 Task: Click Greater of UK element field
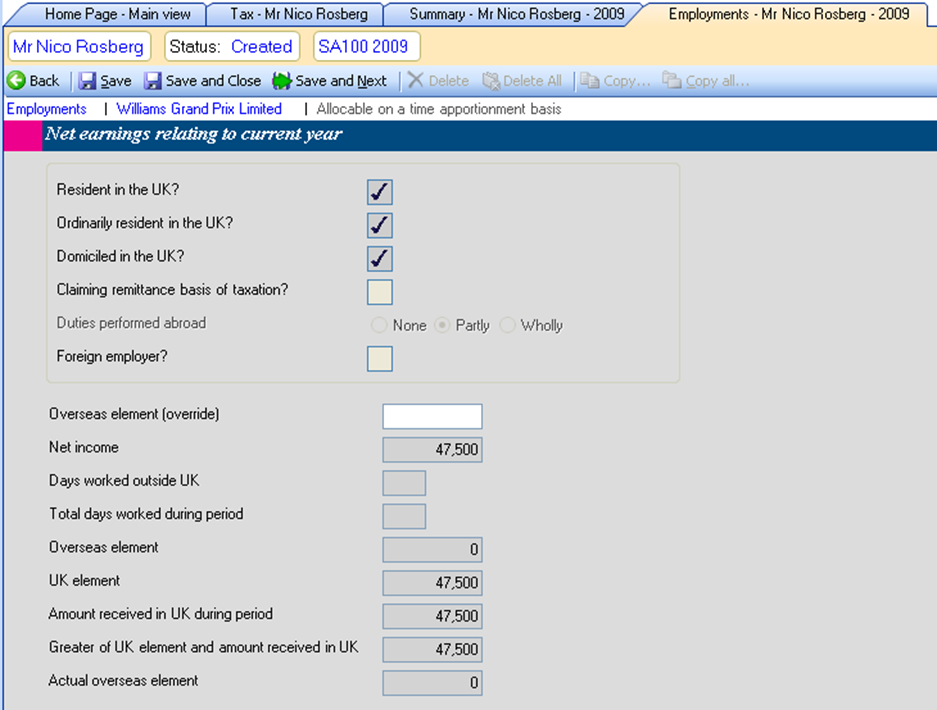pos(432,649)
